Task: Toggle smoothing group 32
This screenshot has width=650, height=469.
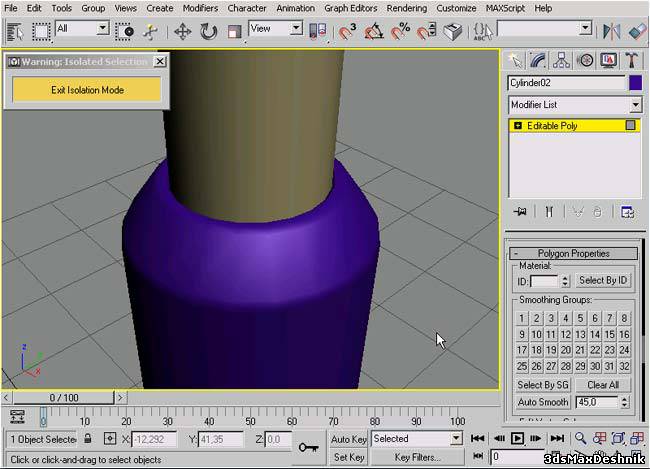Action: [x=624, y=367]
